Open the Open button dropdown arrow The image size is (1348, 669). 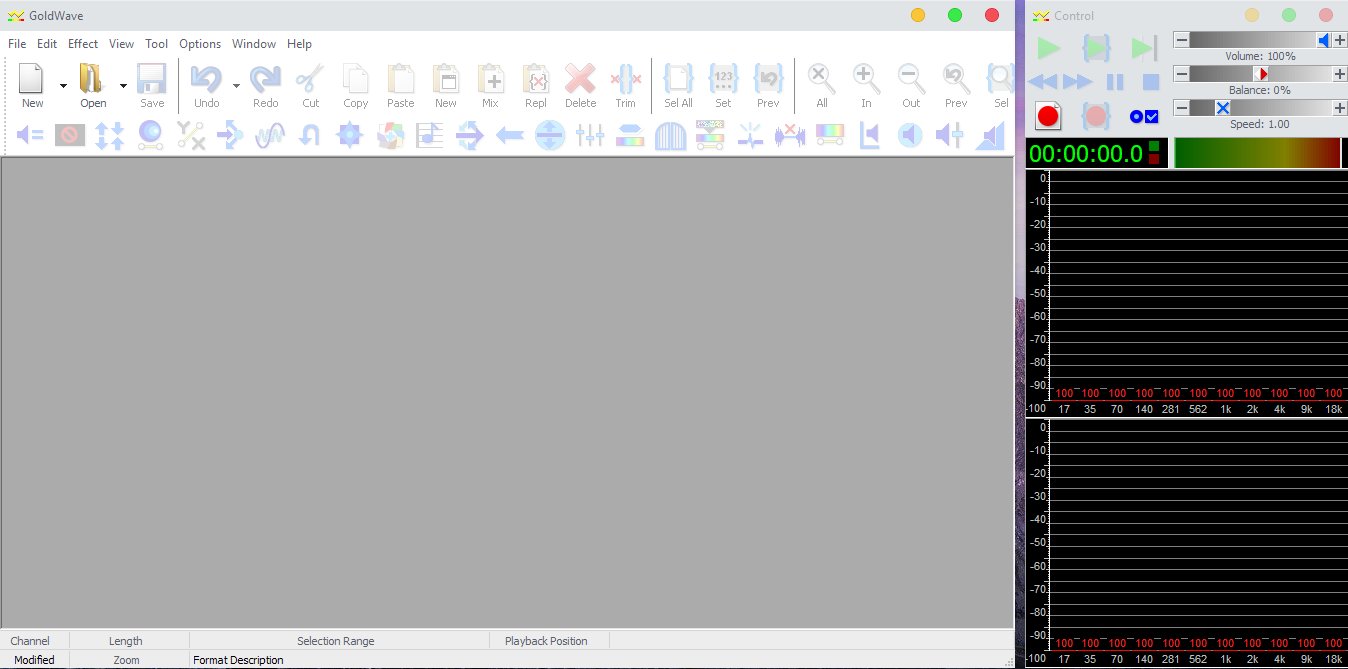(123, 85)
